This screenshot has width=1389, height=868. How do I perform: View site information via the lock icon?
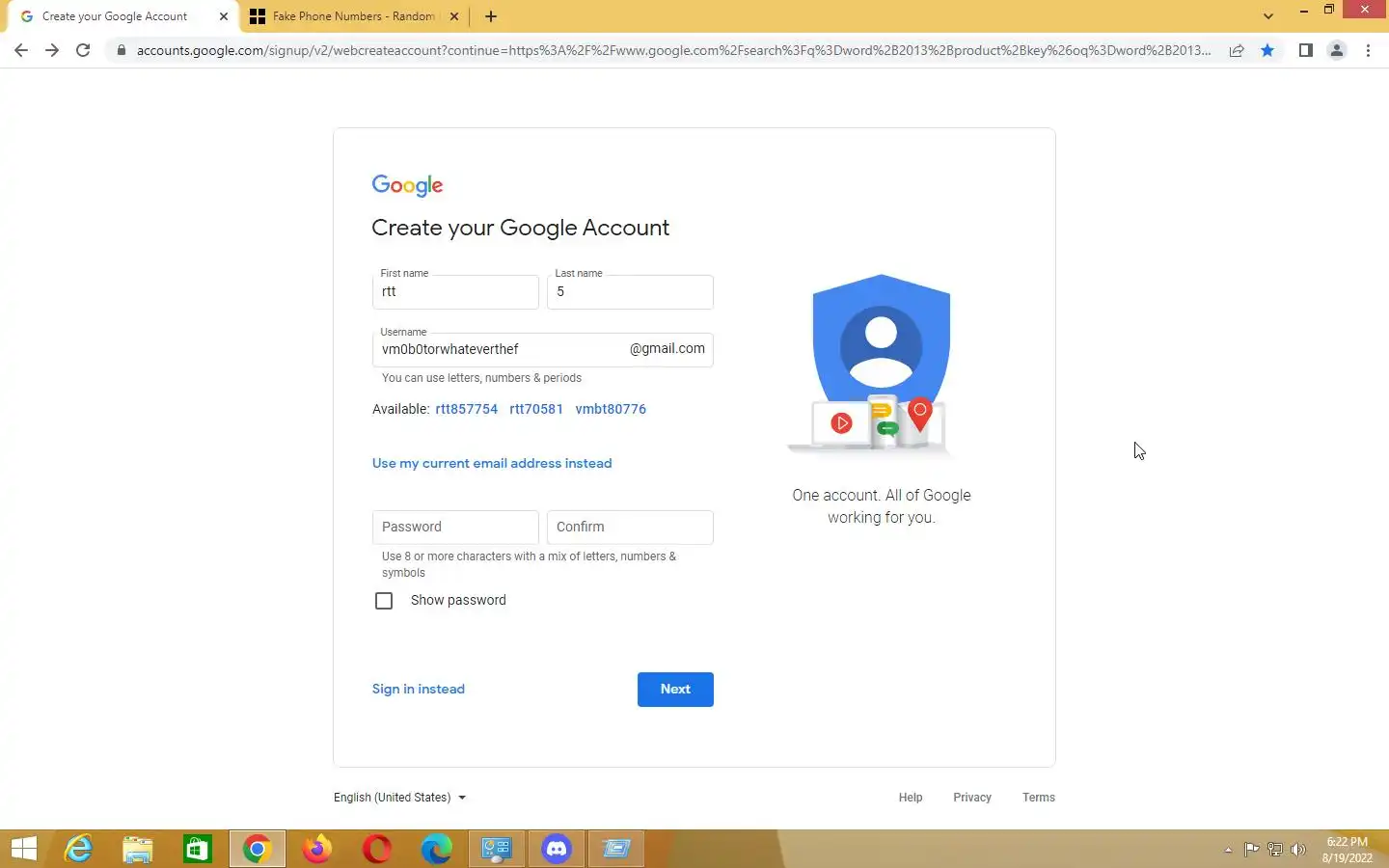pyautogui.click(x=121, y=50)
